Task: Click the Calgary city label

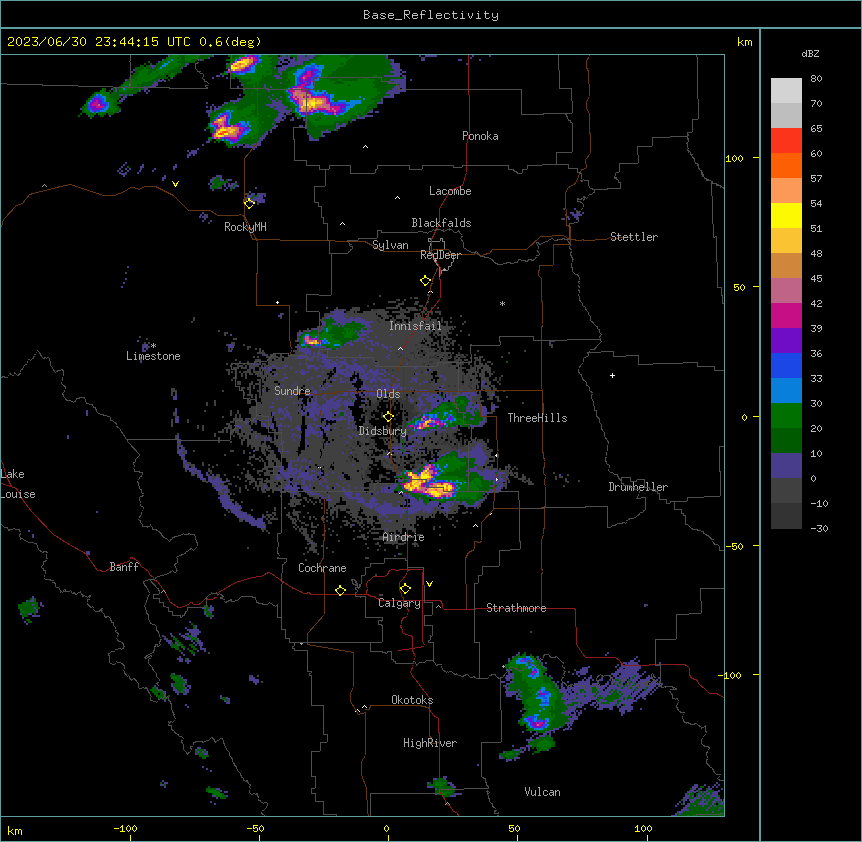Action: coord(399,603)
